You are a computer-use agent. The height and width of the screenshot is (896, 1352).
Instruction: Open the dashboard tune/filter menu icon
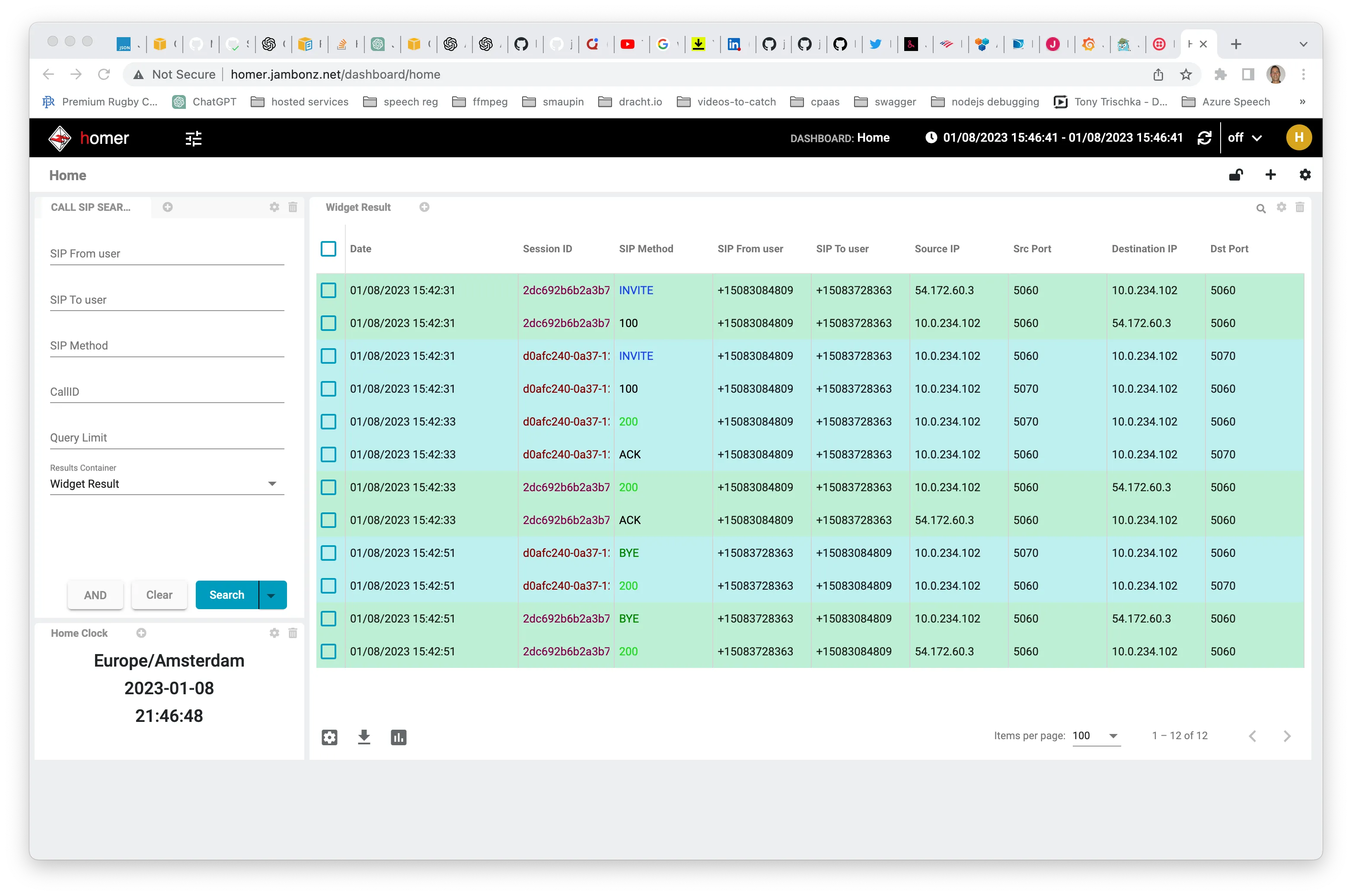pyautogui.click(x=193, y=138)
